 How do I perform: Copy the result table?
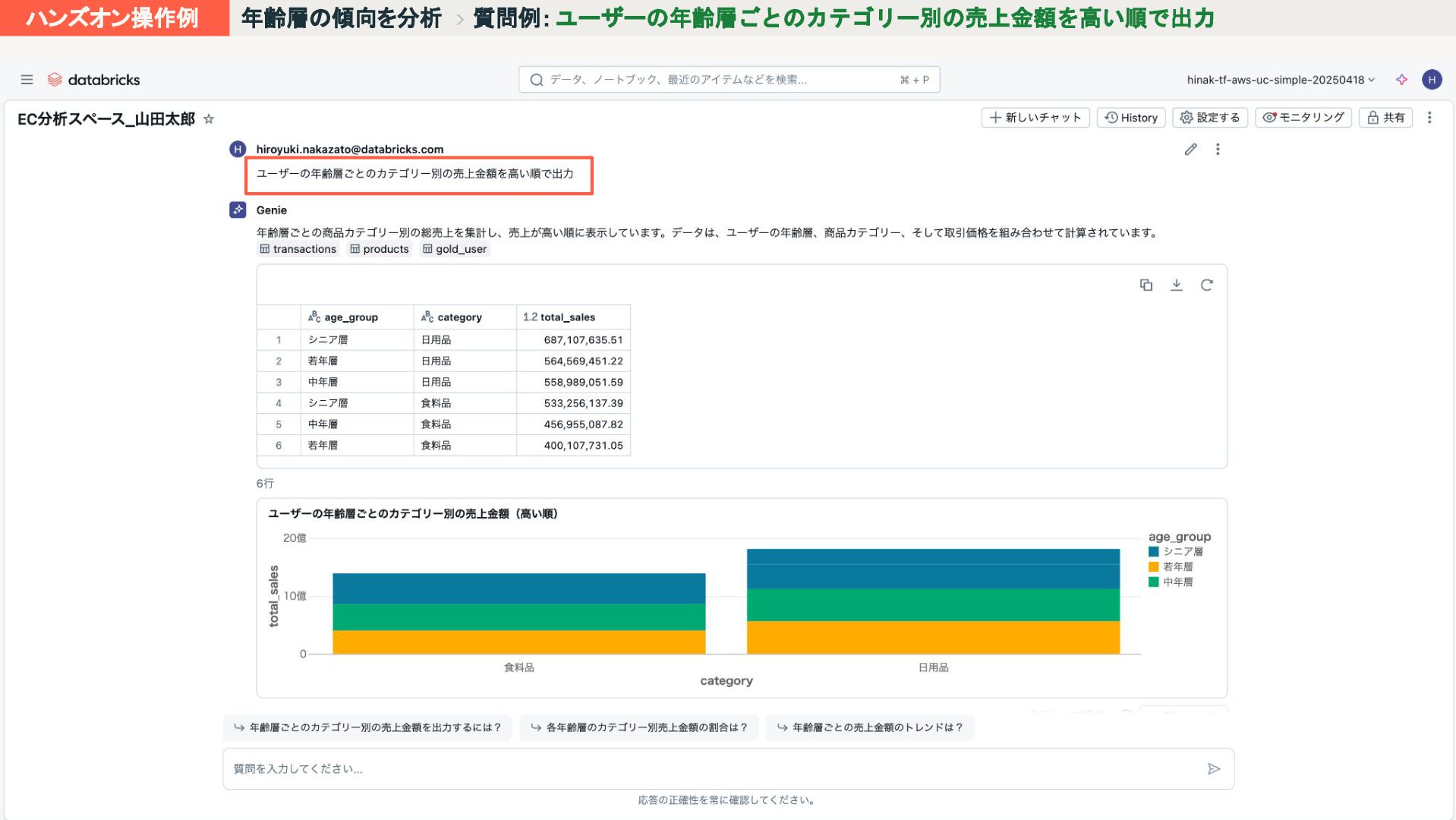(1146, 285)
